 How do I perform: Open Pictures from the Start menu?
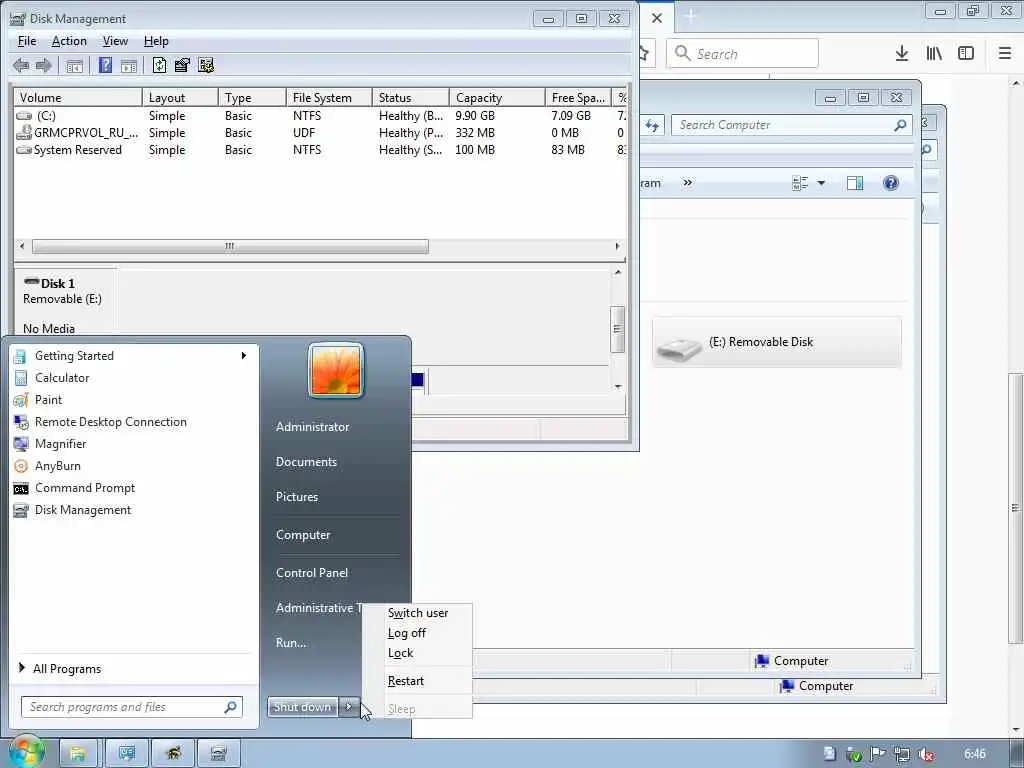(x=296, y=497)
